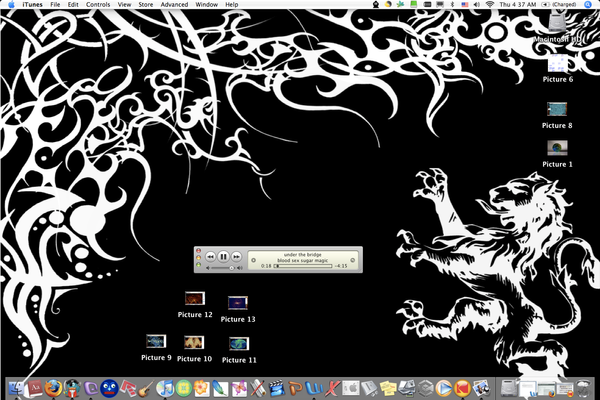Select the Picture 1 desktop file
This screenshot has height=400, width=600.
(557, 148)
